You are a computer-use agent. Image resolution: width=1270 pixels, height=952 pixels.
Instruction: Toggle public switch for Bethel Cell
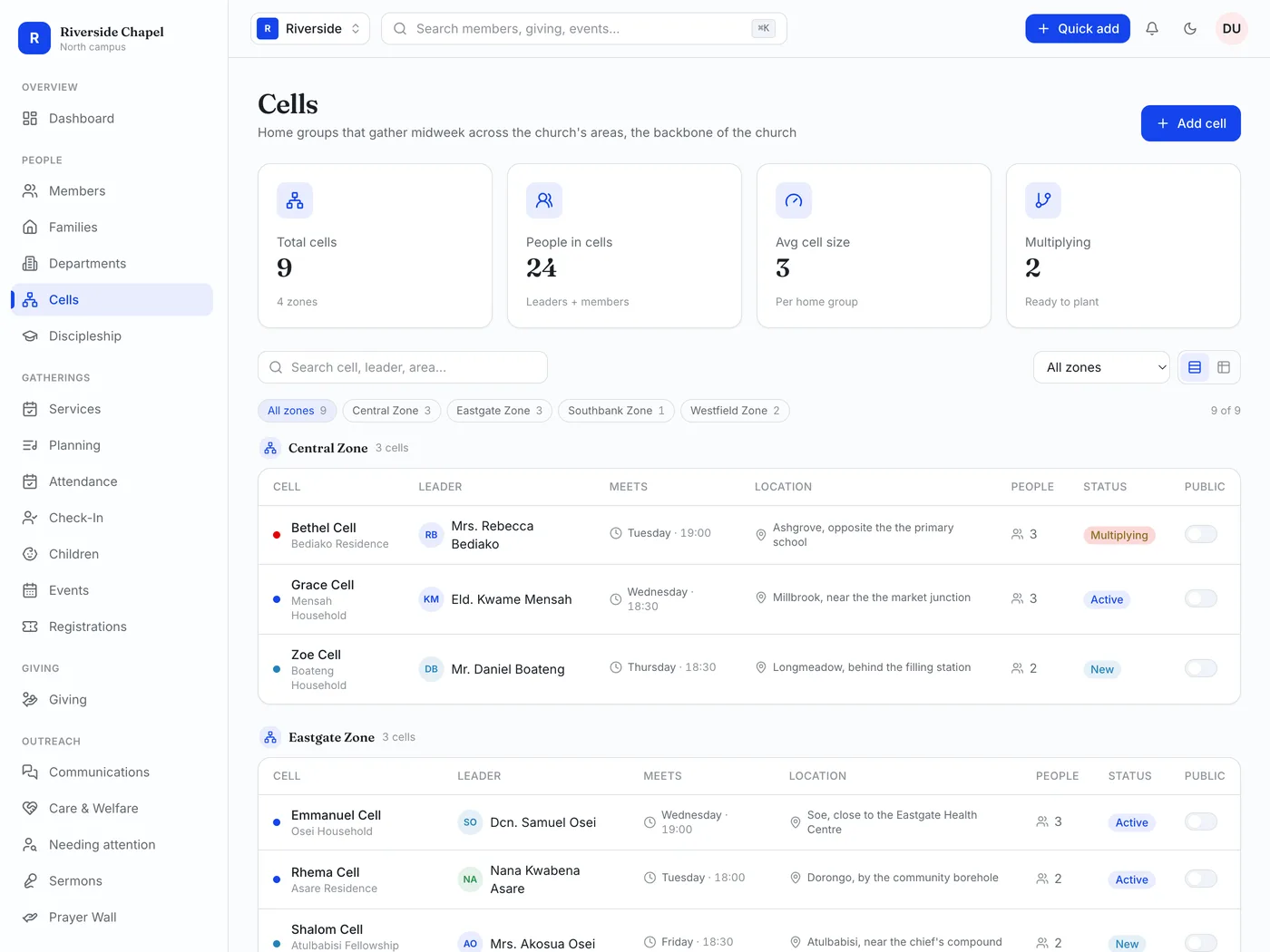point(1201,534)
